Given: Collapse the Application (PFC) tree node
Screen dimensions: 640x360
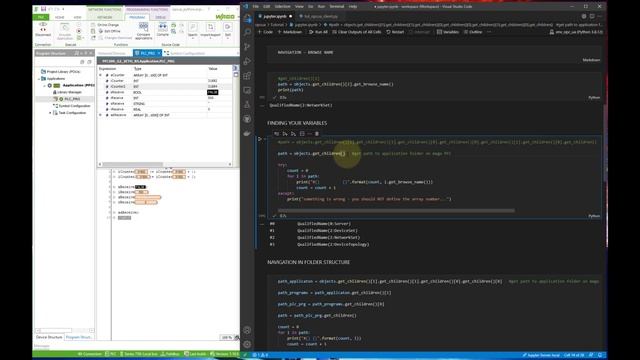Looking at the screenshot, I should [x=44, y=85].
